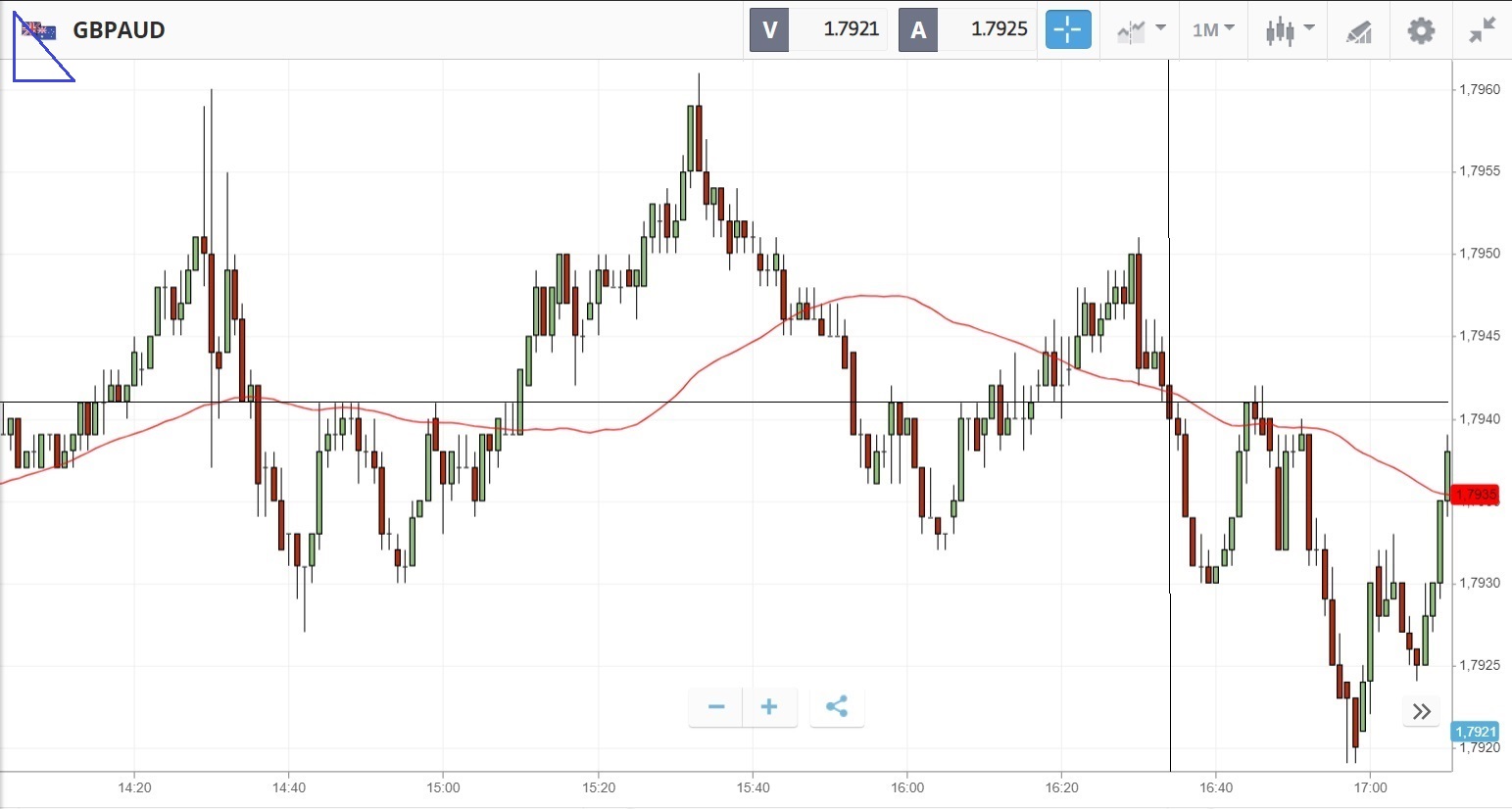Click the red 1,7935 price label

tap(1476, 495)
